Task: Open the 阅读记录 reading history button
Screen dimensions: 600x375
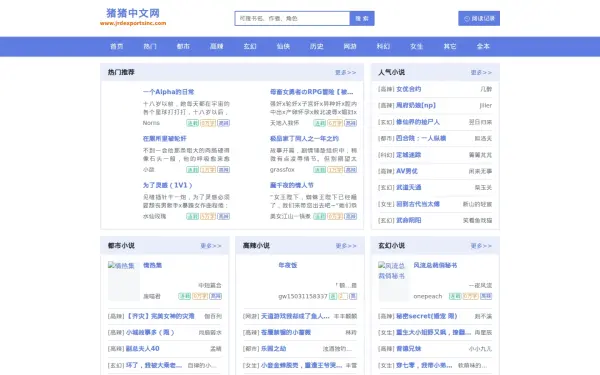Action: pyautogui.click(x=479, y=18)
